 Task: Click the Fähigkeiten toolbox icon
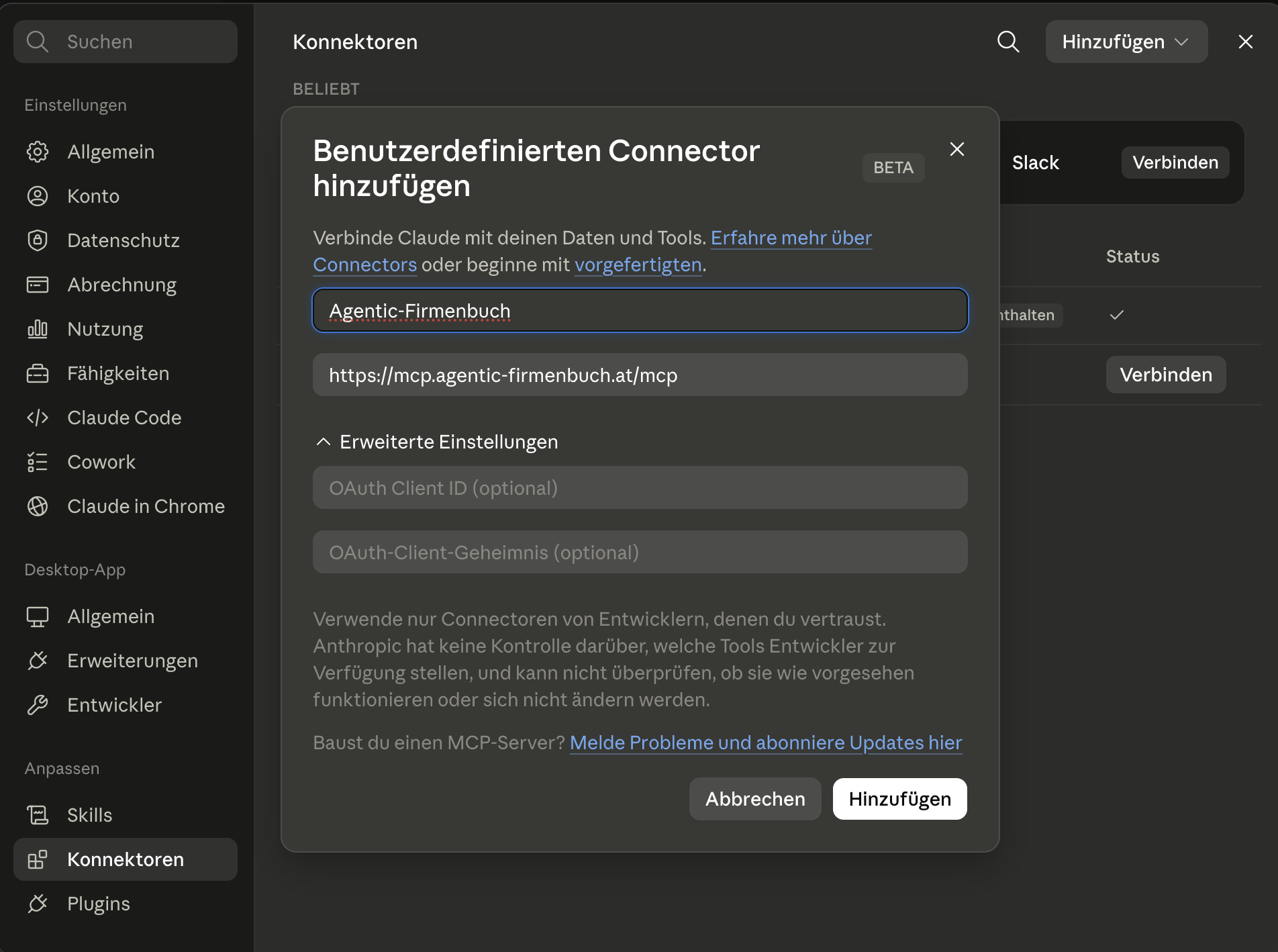coord(38,373)
